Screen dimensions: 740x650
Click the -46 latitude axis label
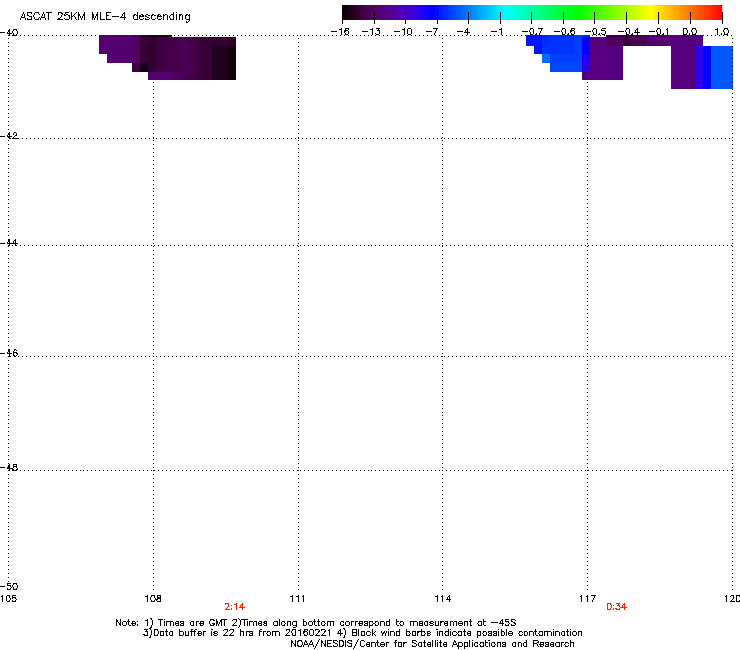coord(9,353)
